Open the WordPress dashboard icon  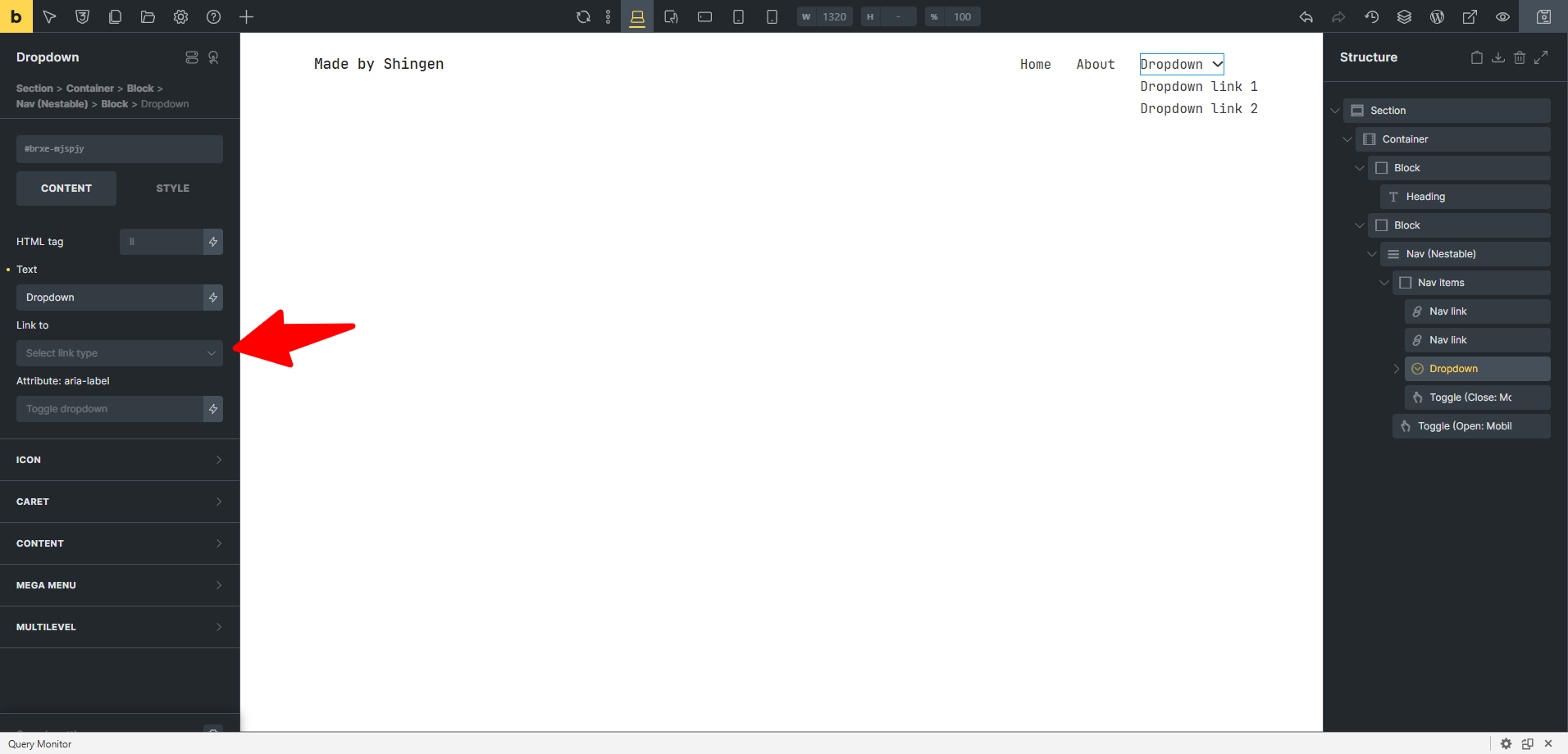pos(1437,16)
